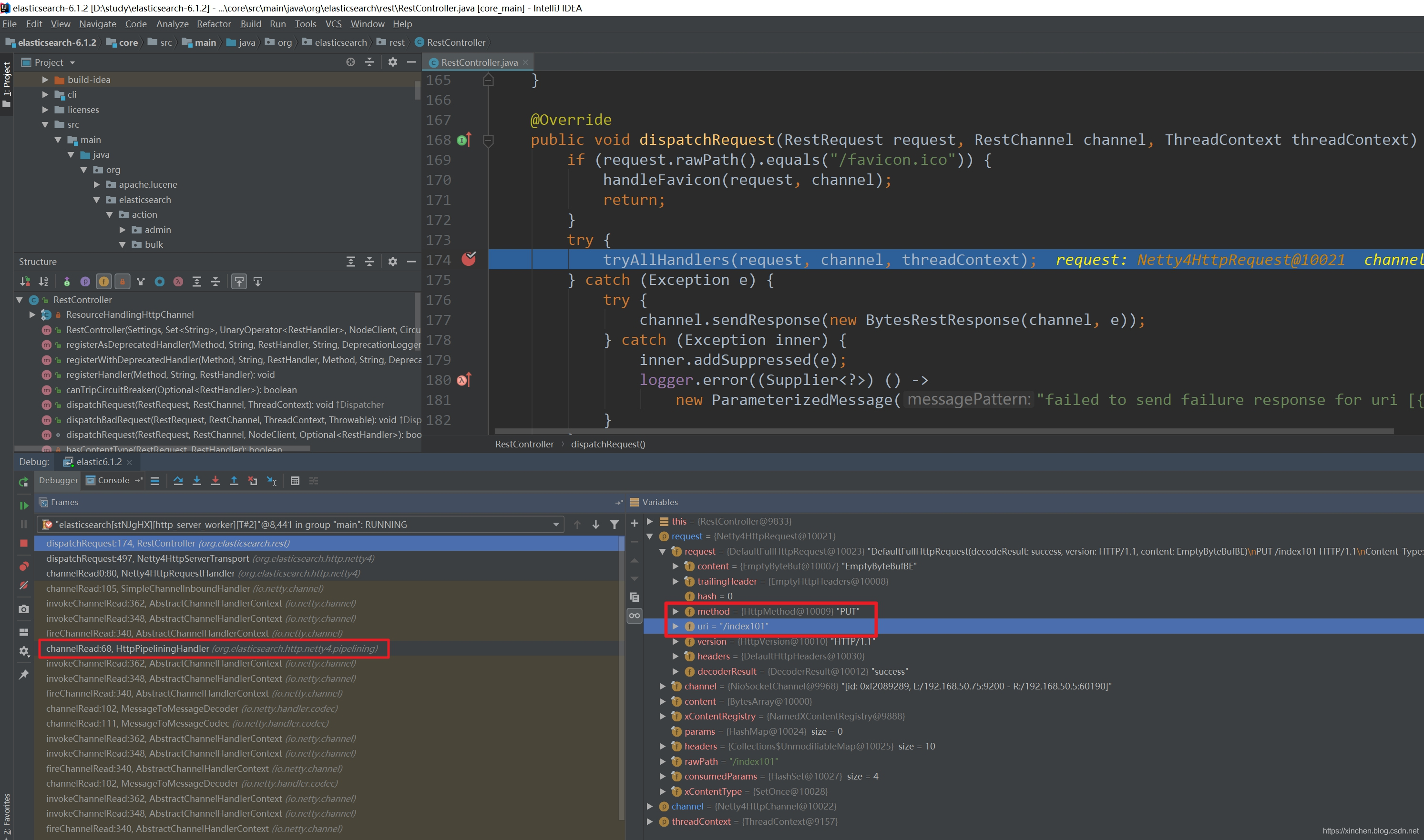Toggle Sort Alphabetically in Structure
1424x840 pixels.
point(43,281)
